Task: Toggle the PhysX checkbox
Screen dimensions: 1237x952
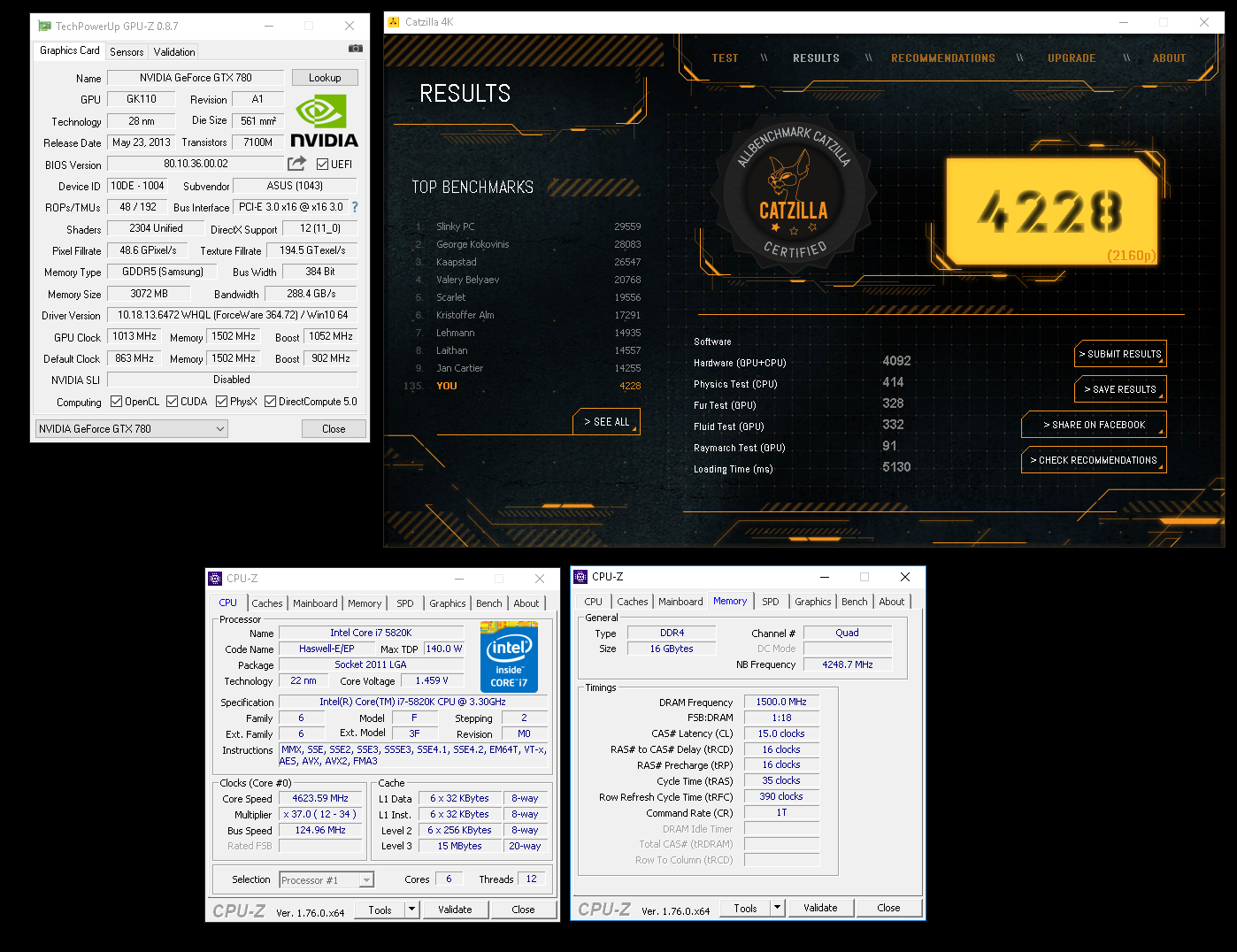Action: pyautogui.click(x=221, y=402)
